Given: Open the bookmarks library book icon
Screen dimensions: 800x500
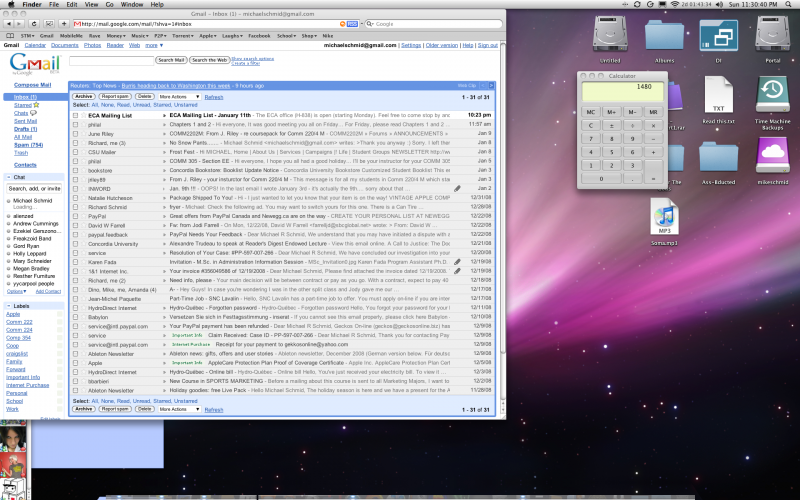Looking at the screenshot, I should point(10,36).
